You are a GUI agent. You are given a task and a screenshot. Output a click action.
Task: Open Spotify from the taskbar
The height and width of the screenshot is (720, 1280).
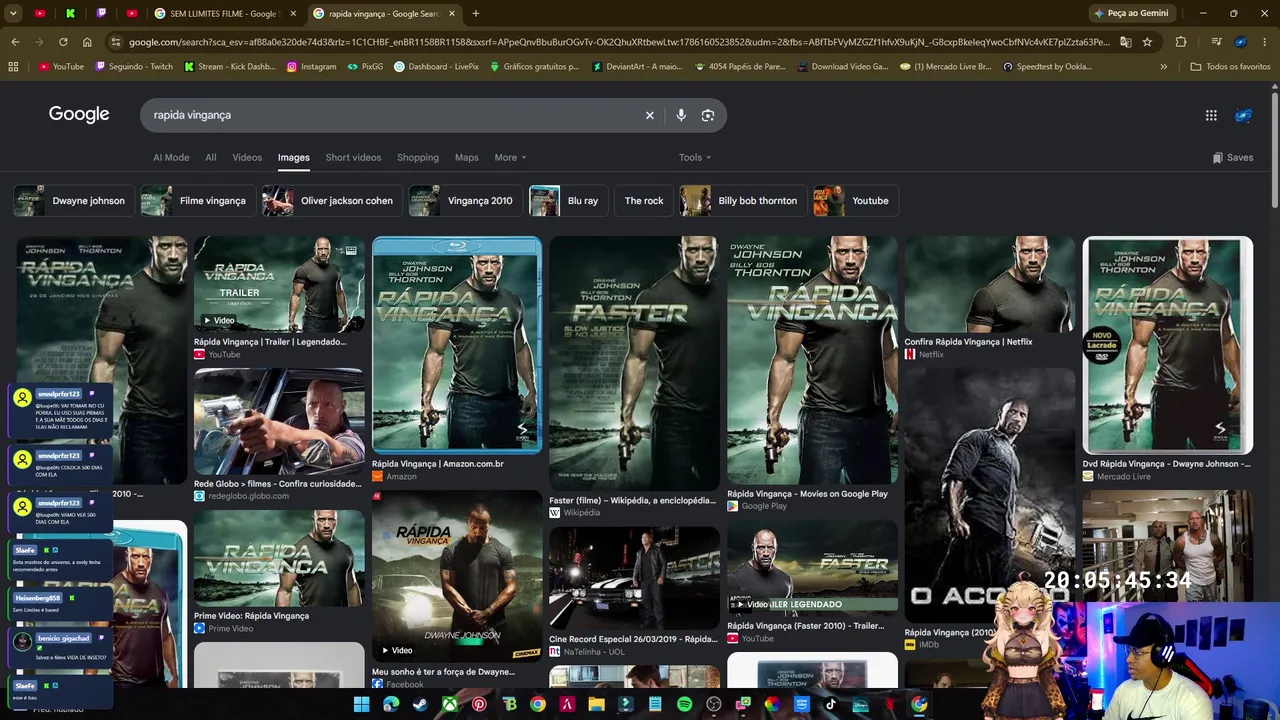click(x=684, y=704)
